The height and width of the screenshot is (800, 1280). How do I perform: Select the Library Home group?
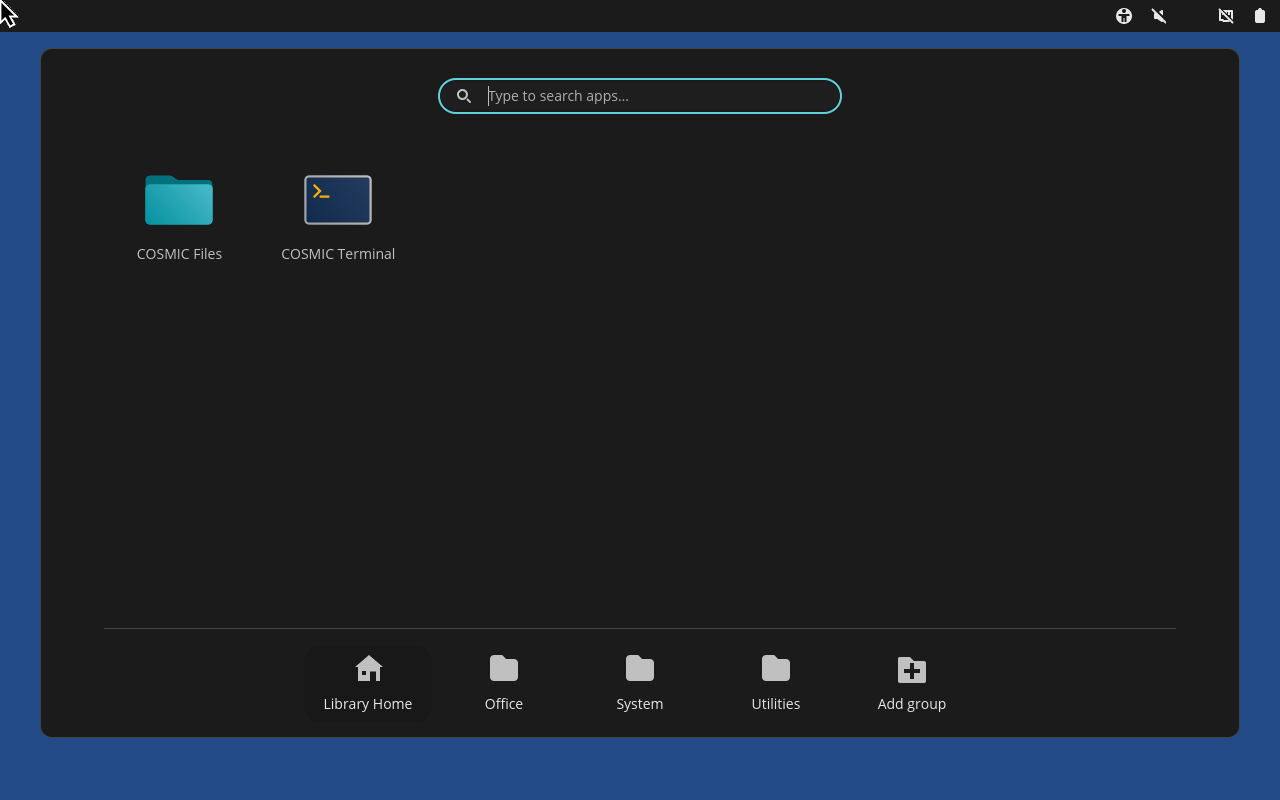(x=368, y=684)
